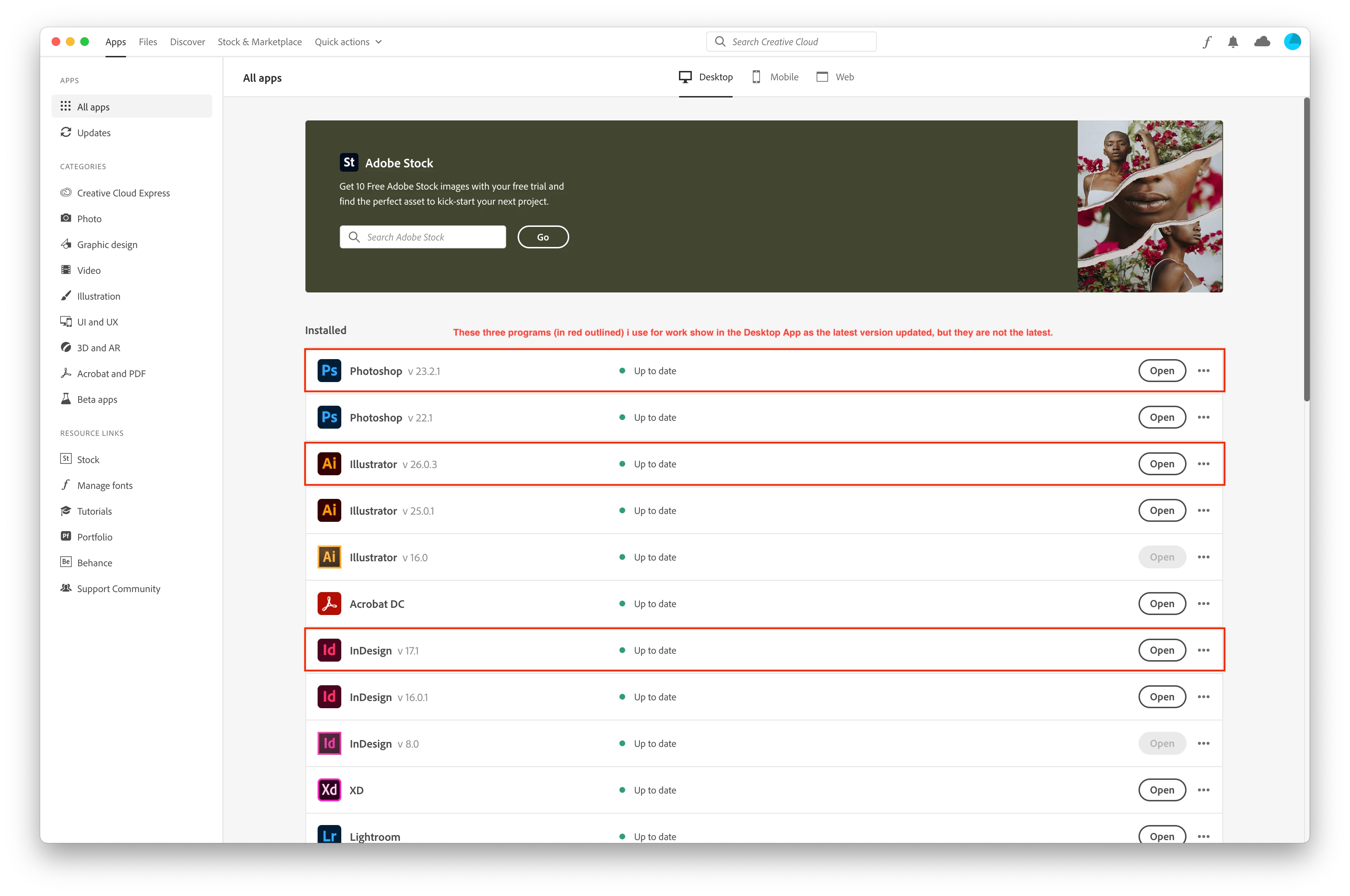Screen dimensions: 1350x896
Task: Expand the Quick actions dropdown
Action: [348, 42]
